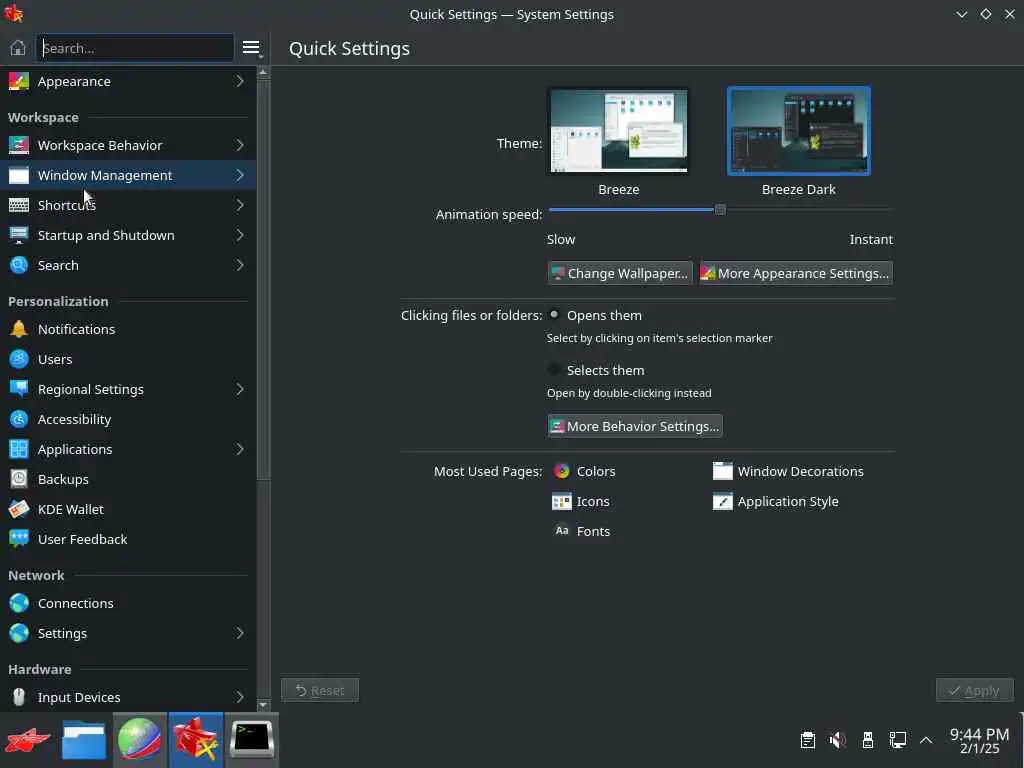Screen dimensions: 1024x768
Task: Click the Startup and Shutdown icon
Action: (x=19, y=235)
